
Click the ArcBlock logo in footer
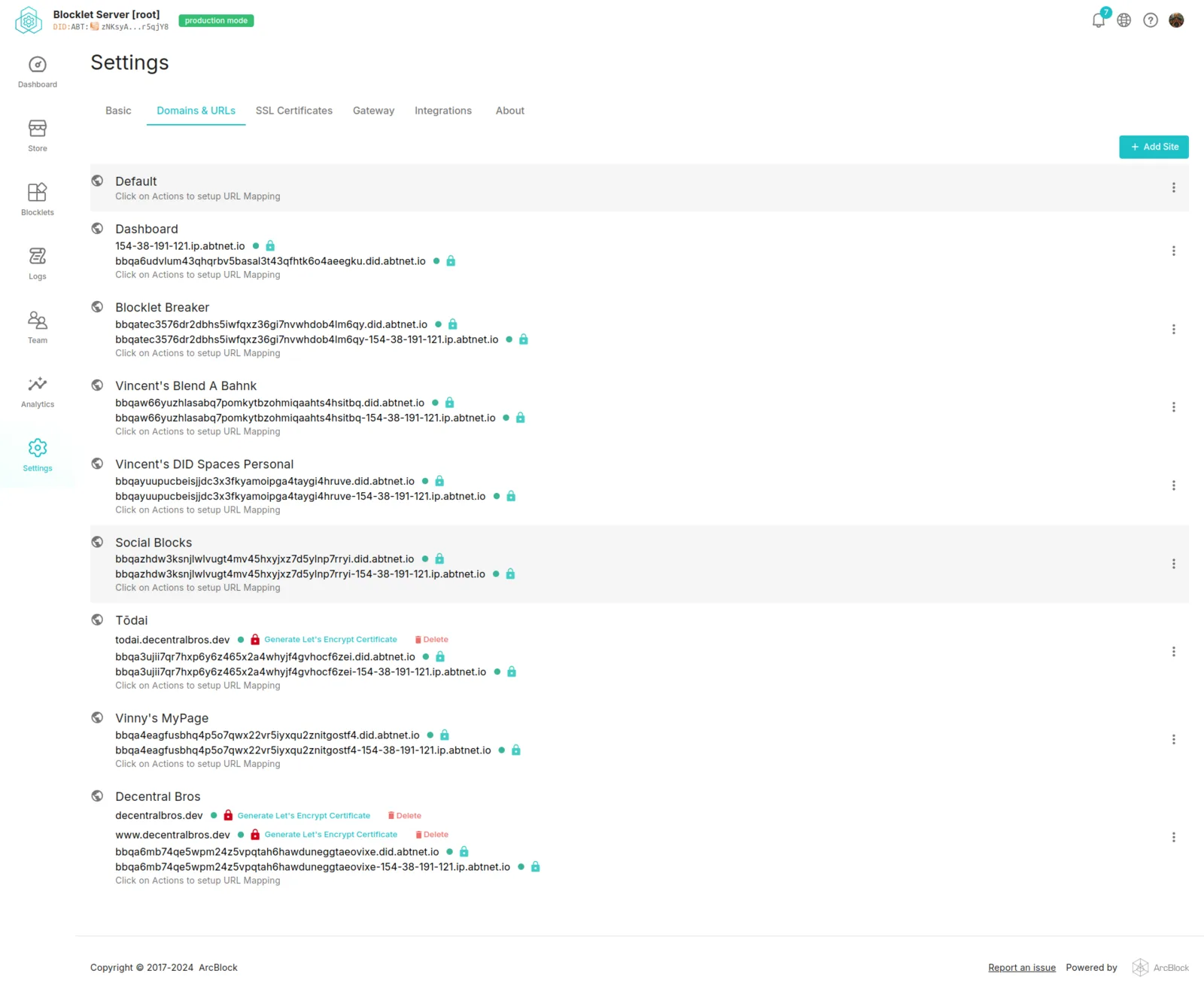1161,968
